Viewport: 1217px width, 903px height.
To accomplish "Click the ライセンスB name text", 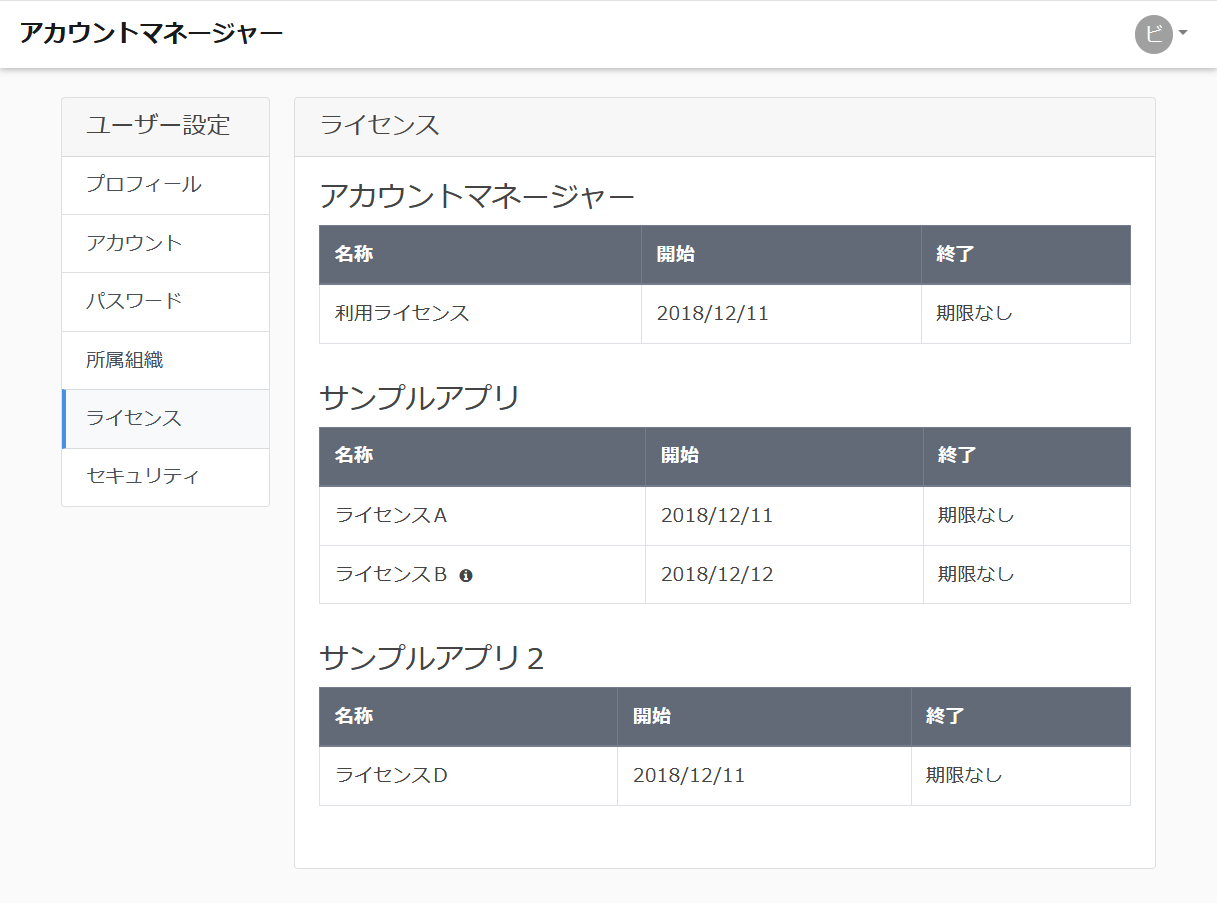I will (391, 574).
